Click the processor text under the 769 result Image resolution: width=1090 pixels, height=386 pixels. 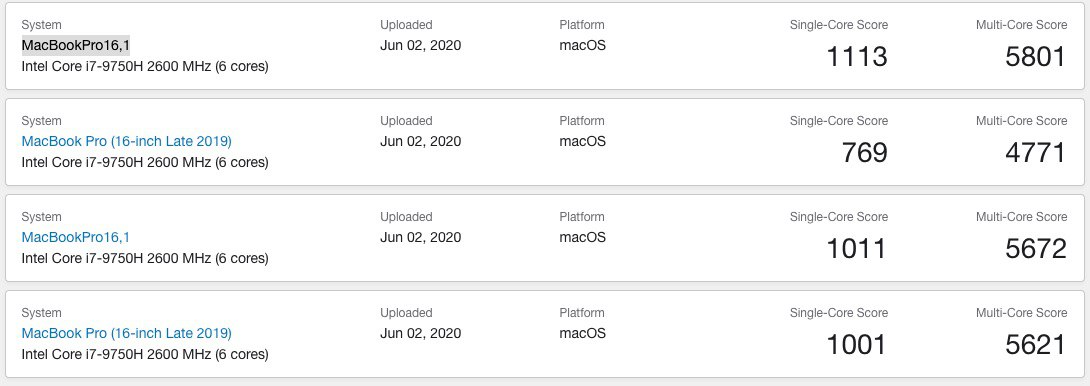[x=145, y=162]
